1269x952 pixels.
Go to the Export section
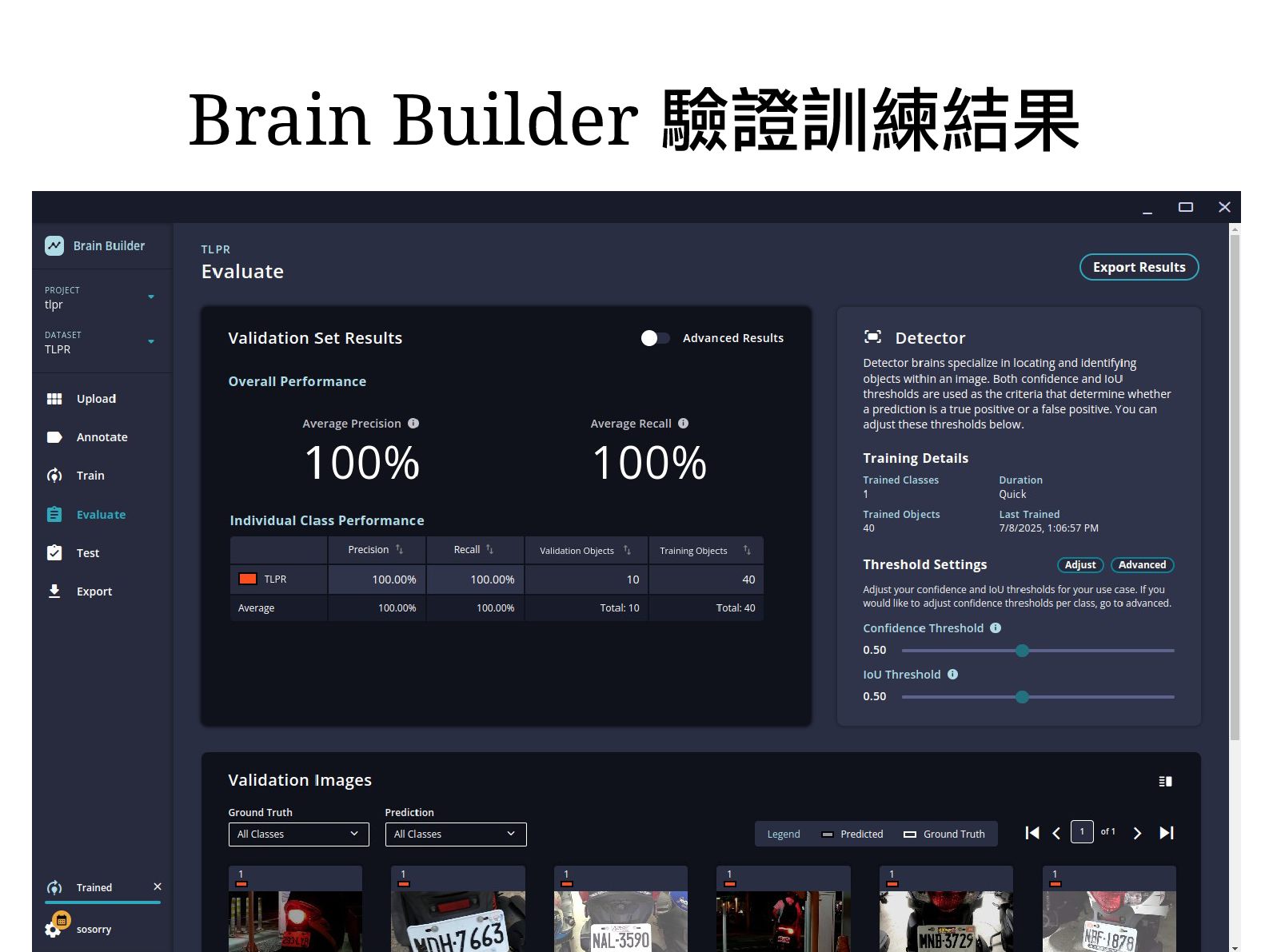coord(94,592)
